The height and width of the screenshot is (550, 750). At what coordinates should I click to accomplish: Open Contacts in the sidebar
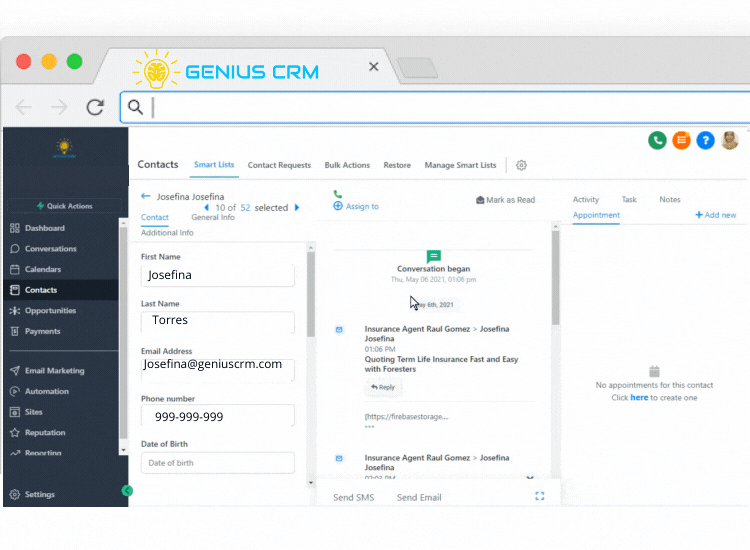point(61,290)
